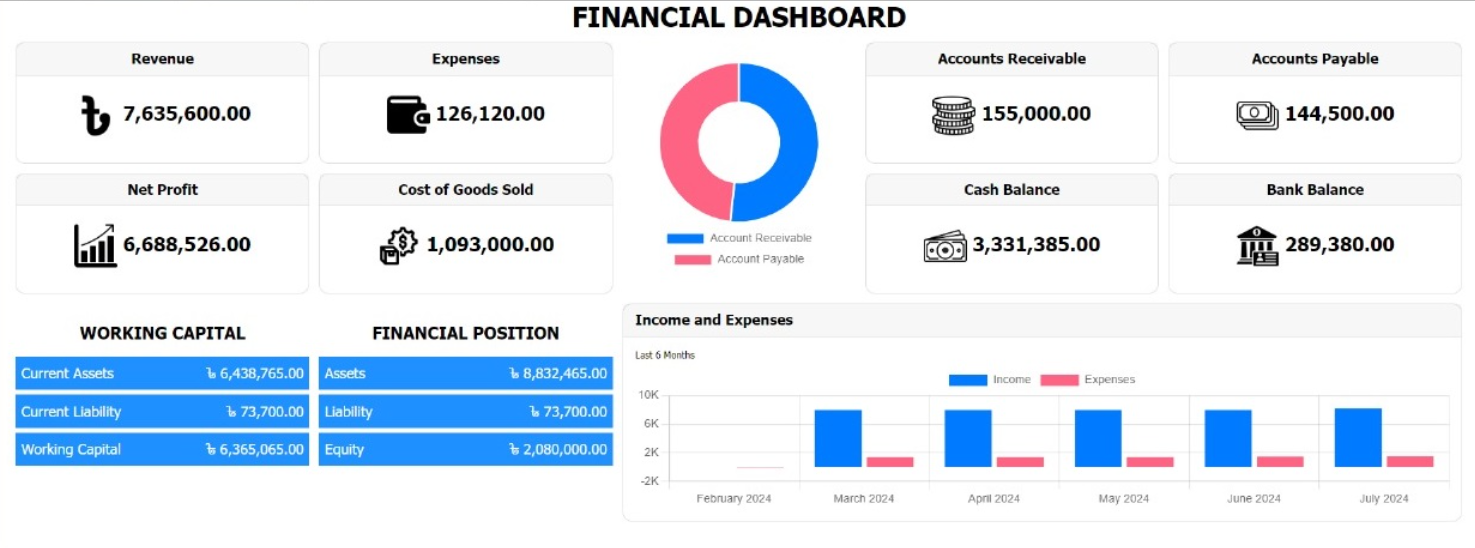Click the cash bill icon in Cash Balance
The width and height of the screenshot is (1475, 548).
[x=945, y=246]
